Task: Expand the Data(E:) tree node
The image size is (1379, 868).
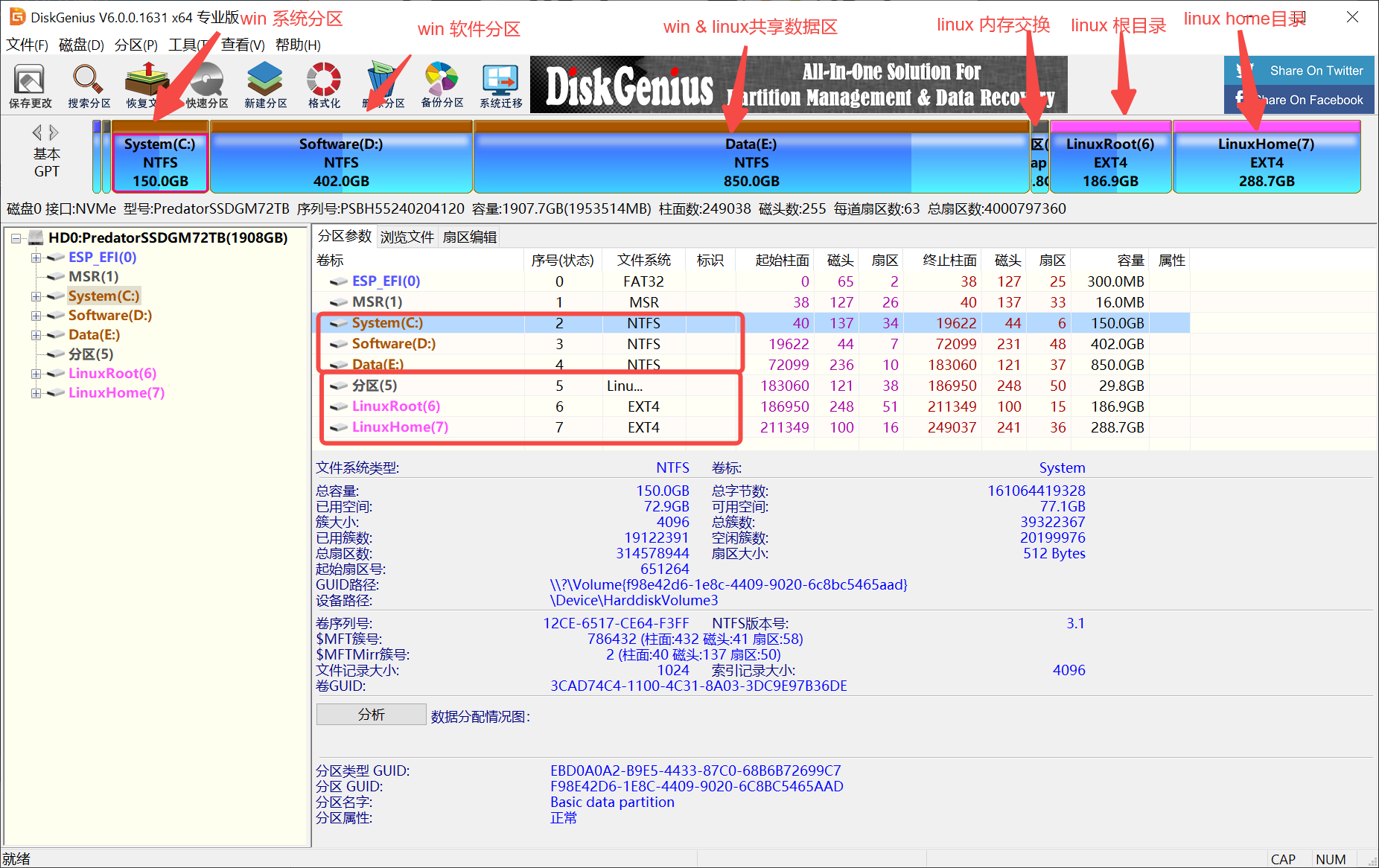Action: (x=36, y=335)
